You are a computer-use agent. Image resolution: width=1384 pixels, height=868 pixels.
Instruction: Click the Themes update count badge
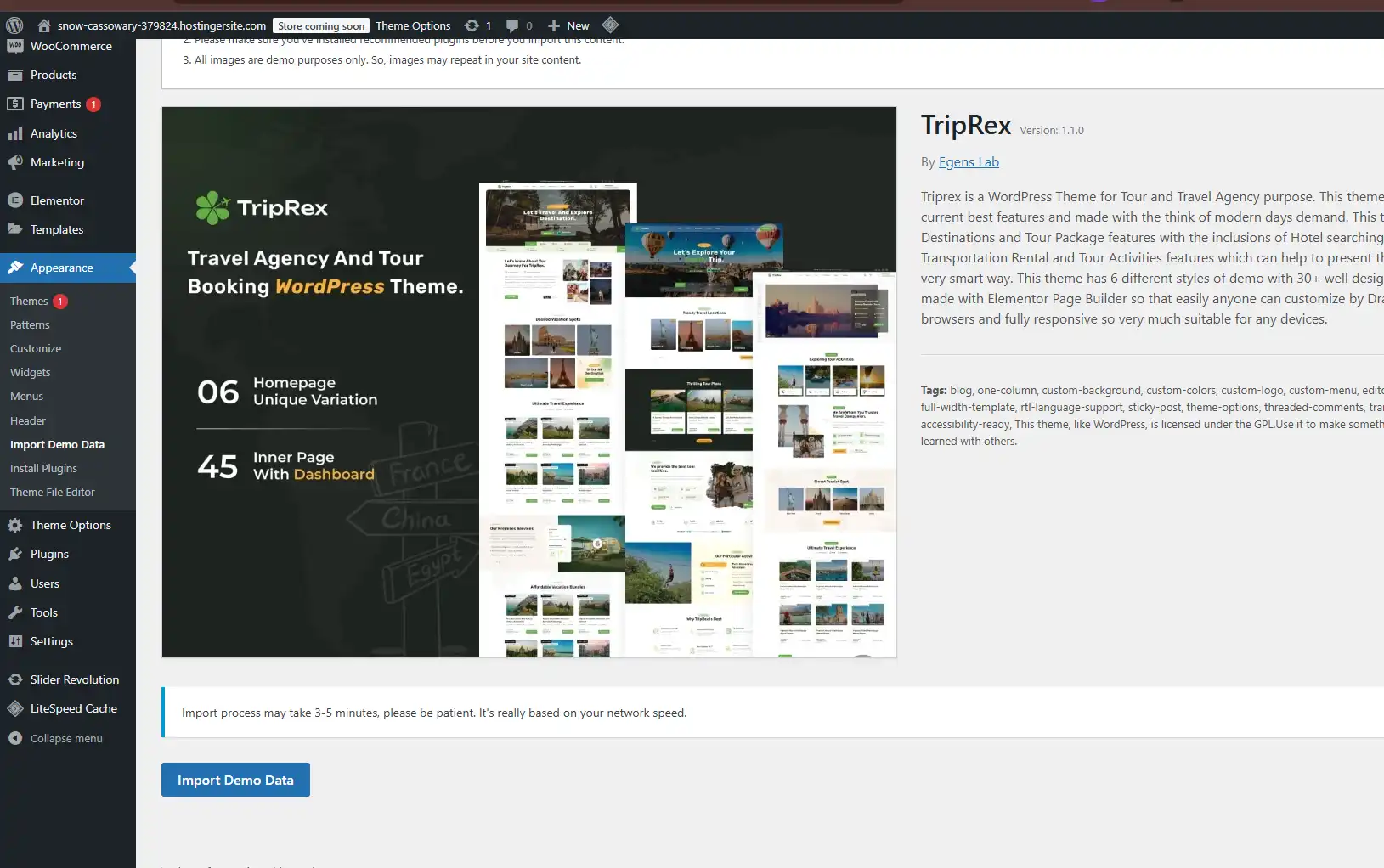[60, 302]
